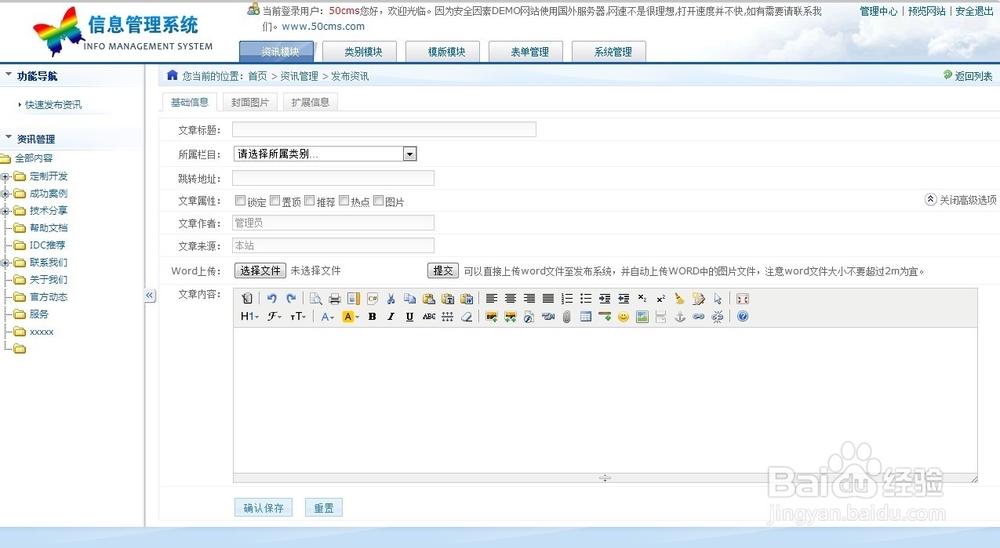Click the 安全退出 logout link
This screenshot has width=1000, height=548.
pyautogui.click(x=974, y=11)
